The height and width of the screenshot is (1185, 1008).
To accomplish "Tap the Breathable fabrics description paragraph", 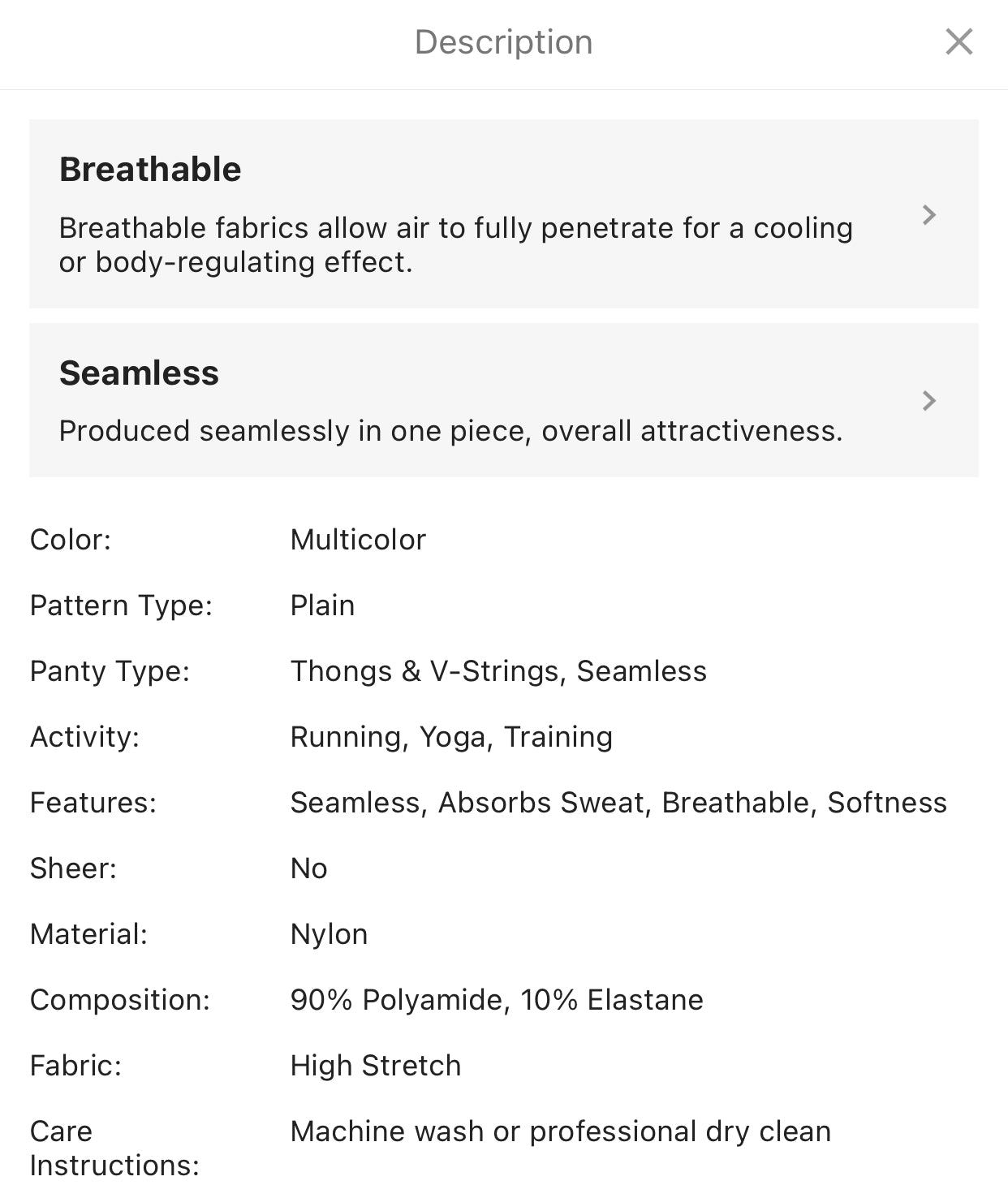I will coord(455,245).
